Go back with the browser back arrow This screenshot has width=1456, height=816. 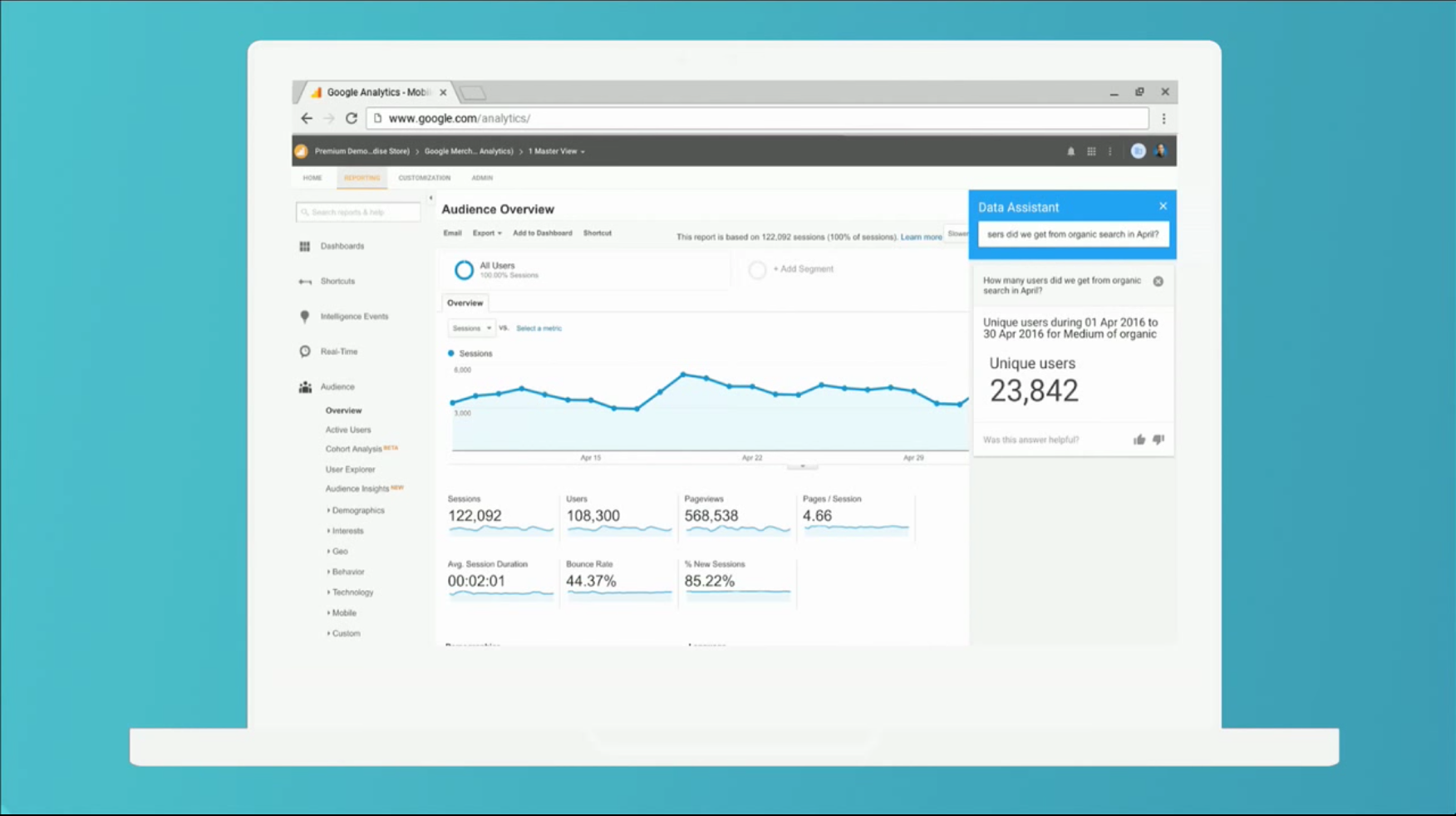pos(307,118)
